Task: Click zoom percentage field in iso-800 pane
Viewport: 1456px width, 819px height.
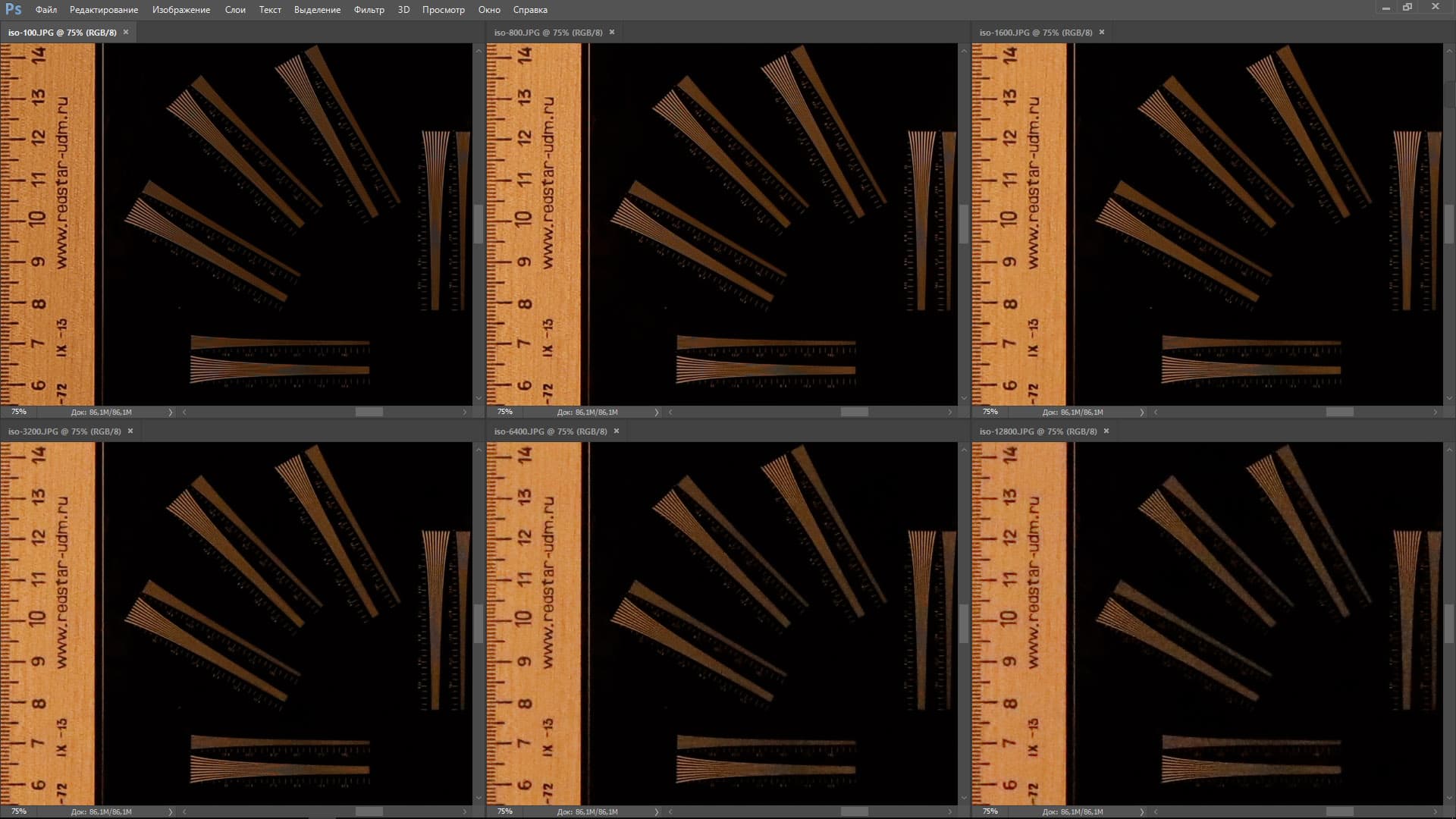Action: click(x=505, y=412)
